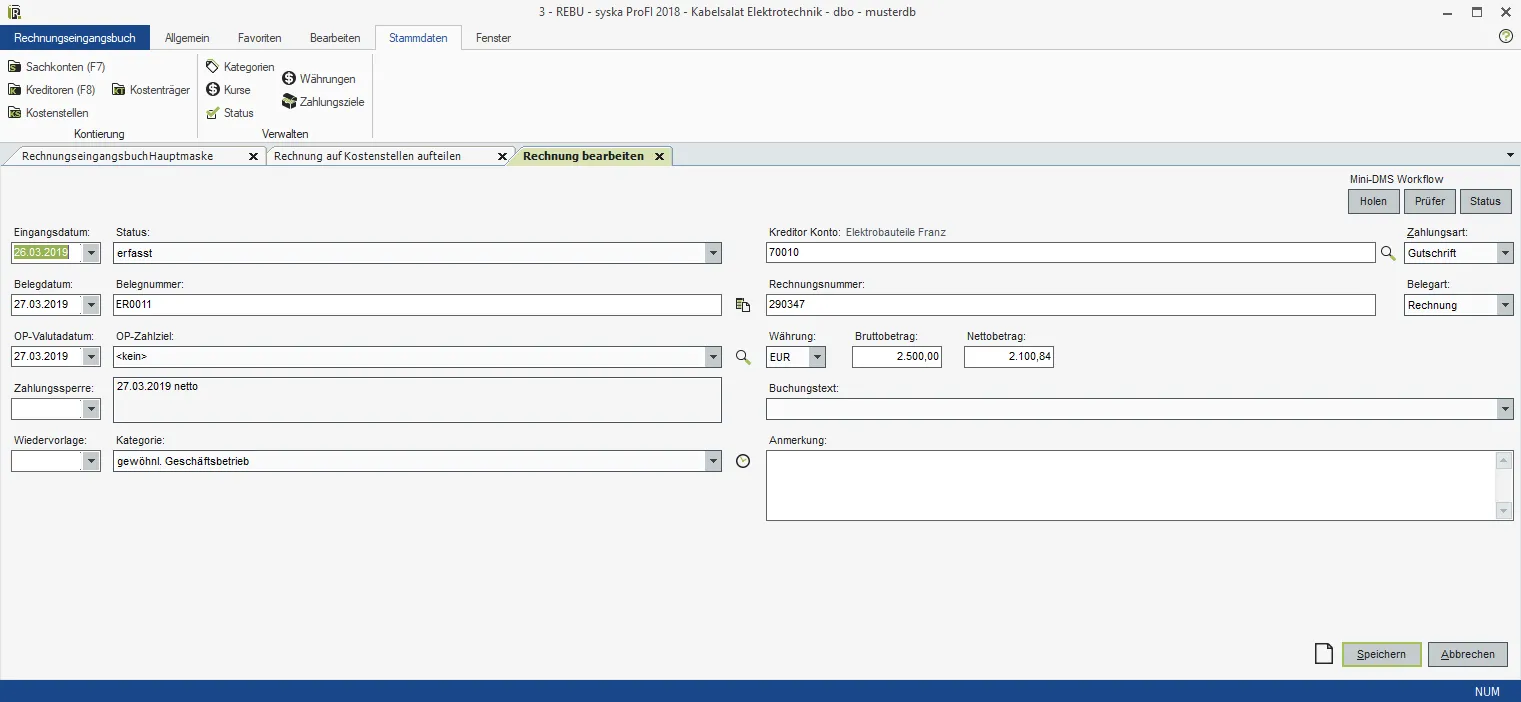This screenshot has height=702, width=1521.
Task: Open the Wiedervorlage date dropdown
Action: tap(92, 461)
